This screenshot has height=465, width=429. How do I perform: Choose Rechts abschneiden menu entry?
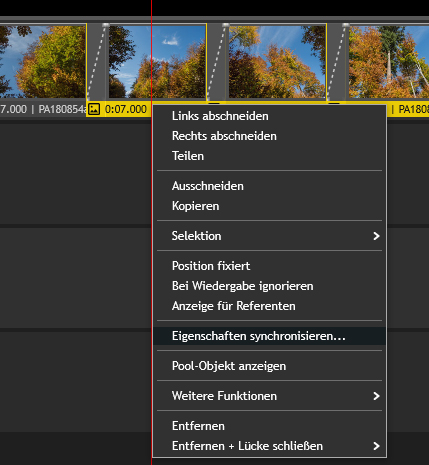[x=269, y=136]
